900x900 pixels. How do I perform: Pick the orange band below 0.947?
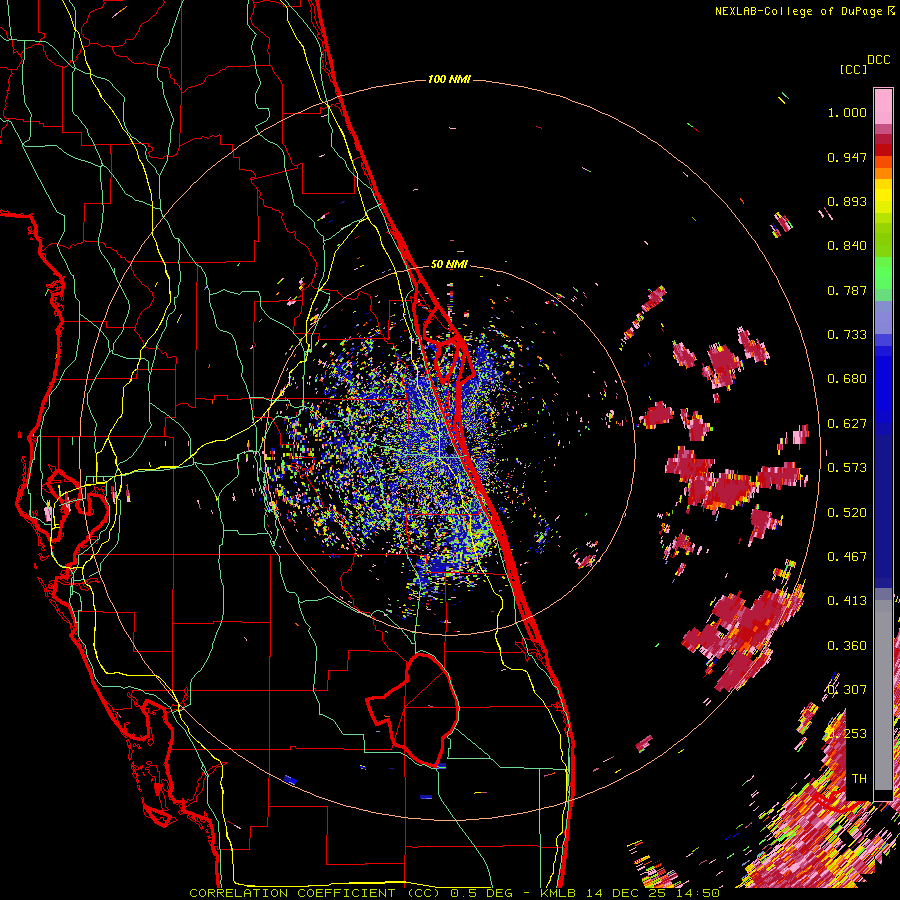pyautogui.click(x=883, y=167)
